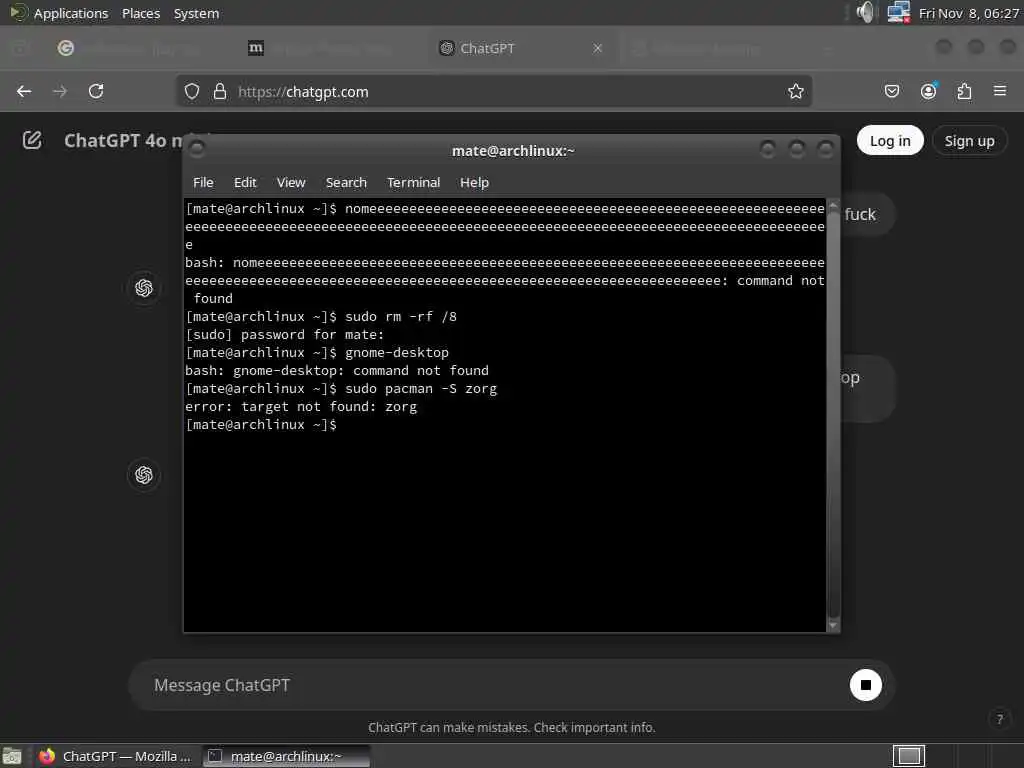
Task: Open help question mark in ChatGPT
Action: pos(999,719)
